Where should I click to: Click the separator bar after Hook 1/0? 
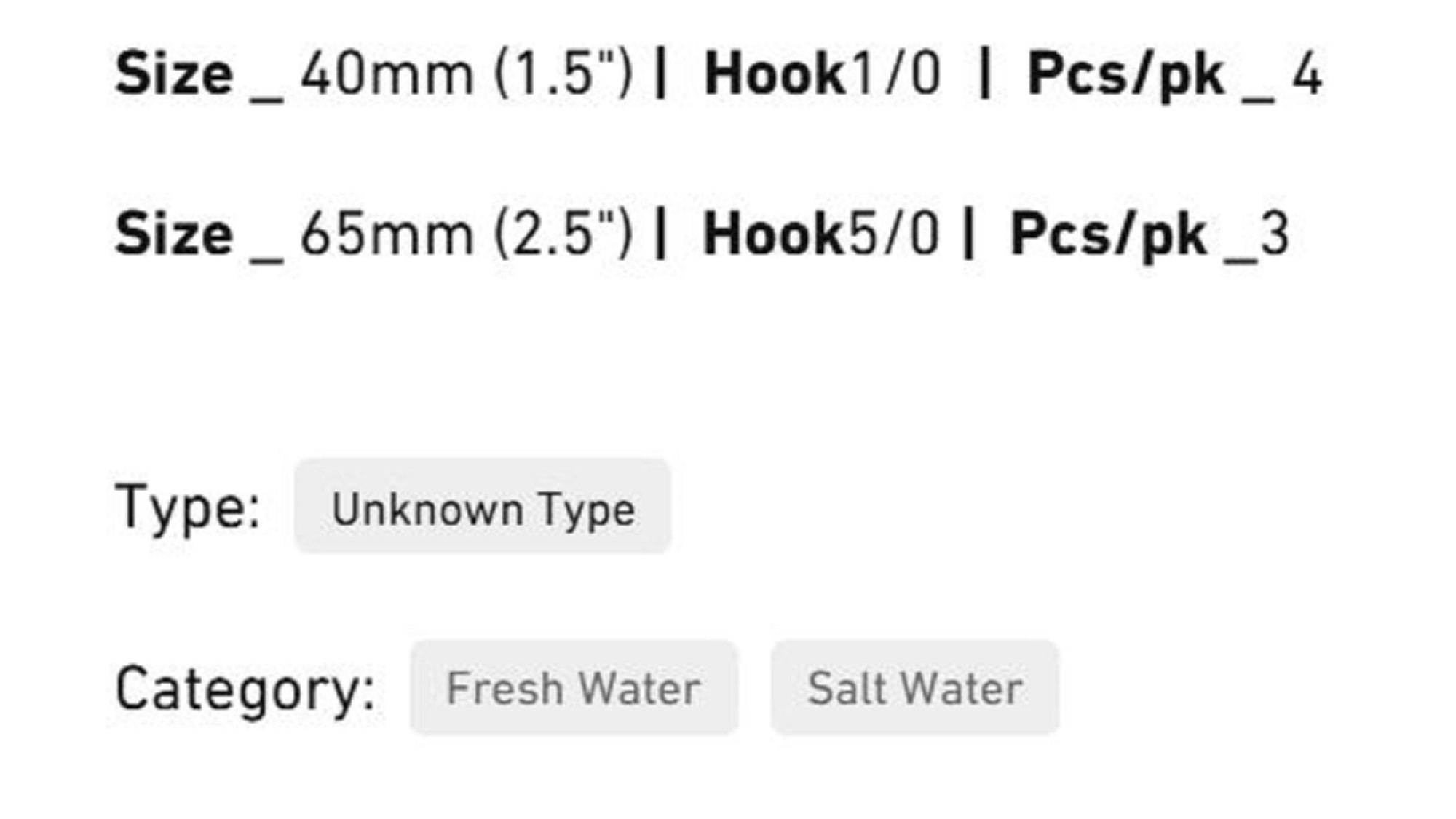click(x=986, y=74)
